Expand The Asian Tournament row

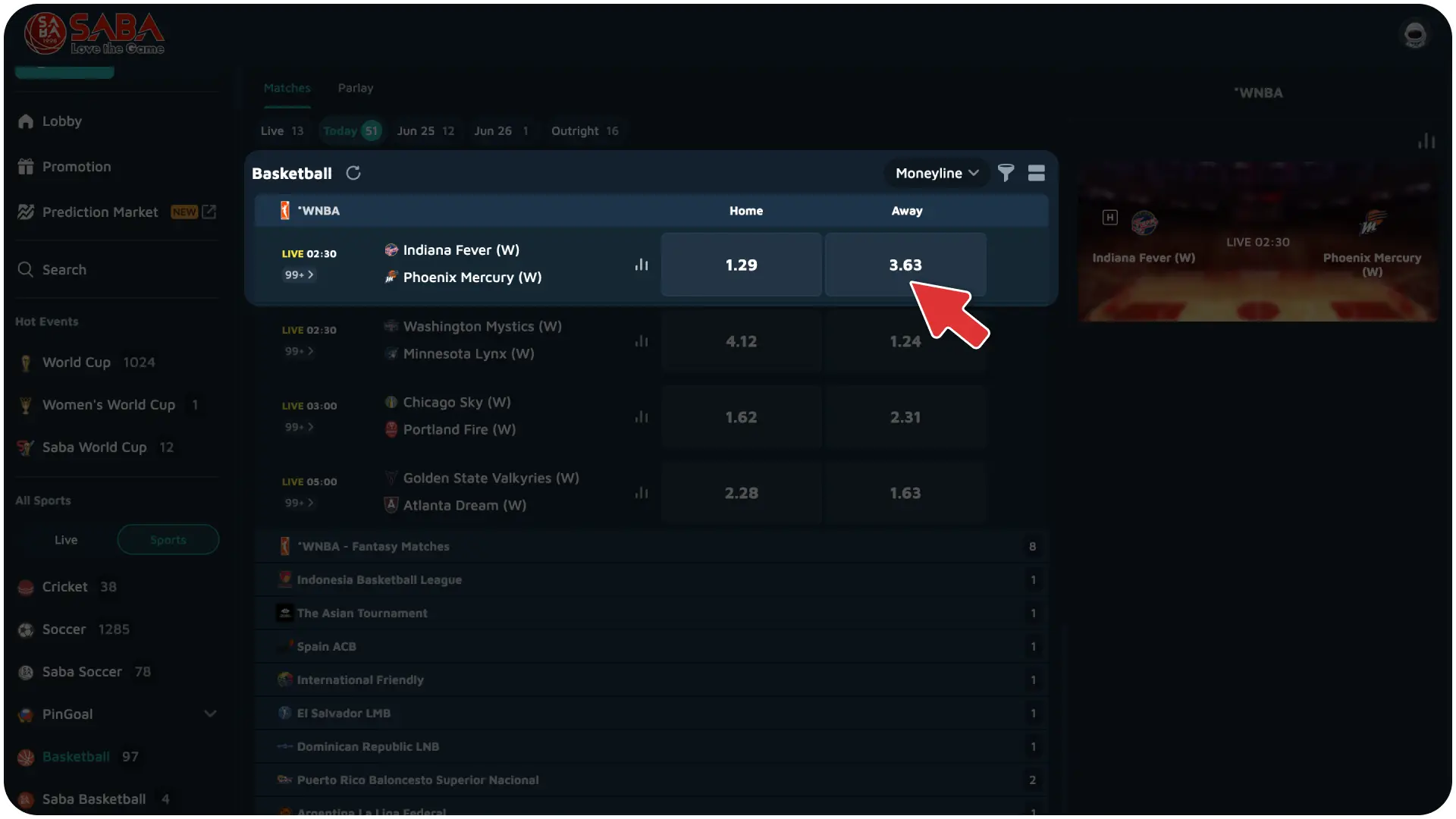(x=652, y=613)
